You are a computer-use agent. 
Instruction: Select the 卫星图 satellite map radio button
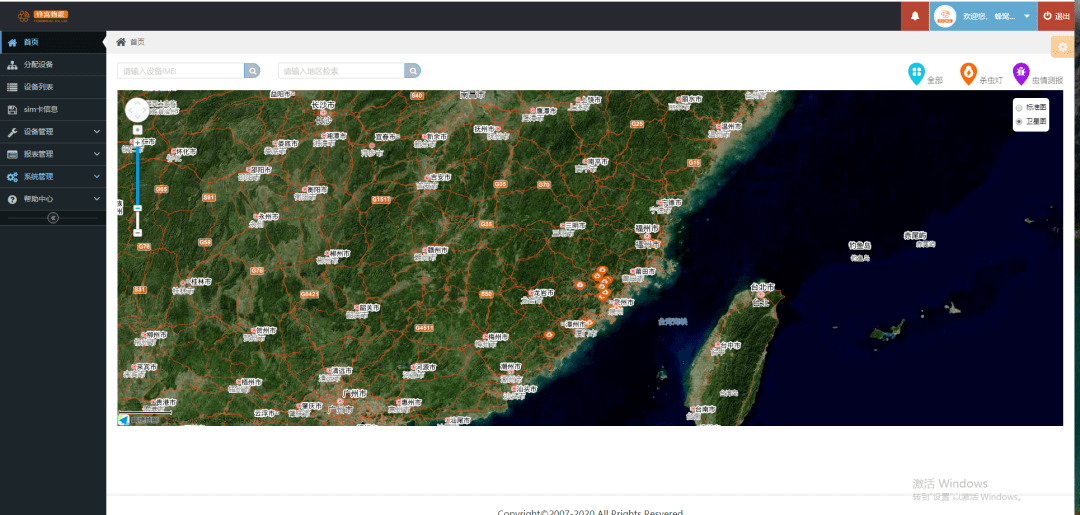click(1019, 121)
